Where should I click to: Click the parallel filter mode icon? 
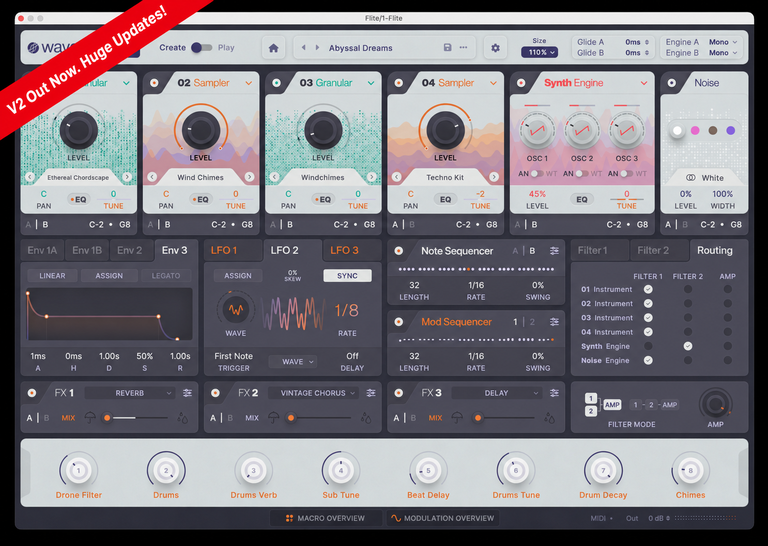pos(603,404)
